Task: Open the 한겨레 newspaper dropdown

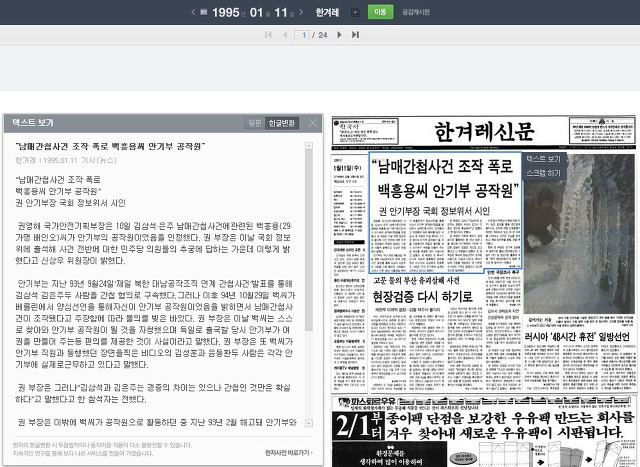Action: 355,12
